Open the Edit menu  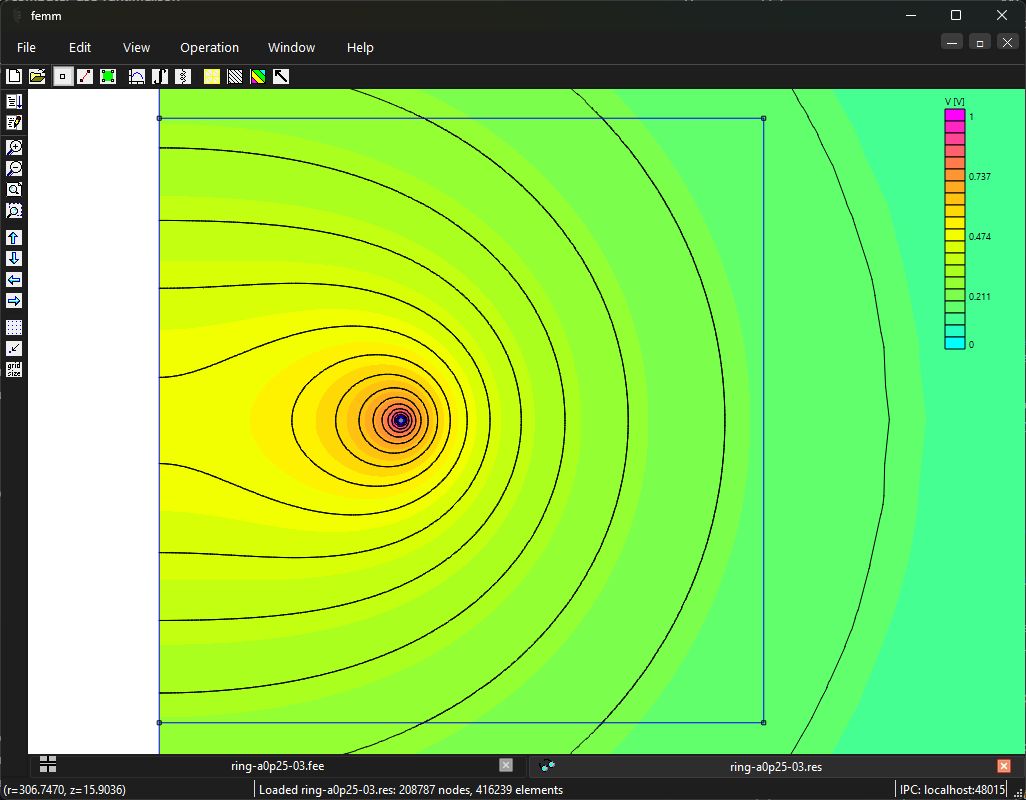tap(80, 48)
